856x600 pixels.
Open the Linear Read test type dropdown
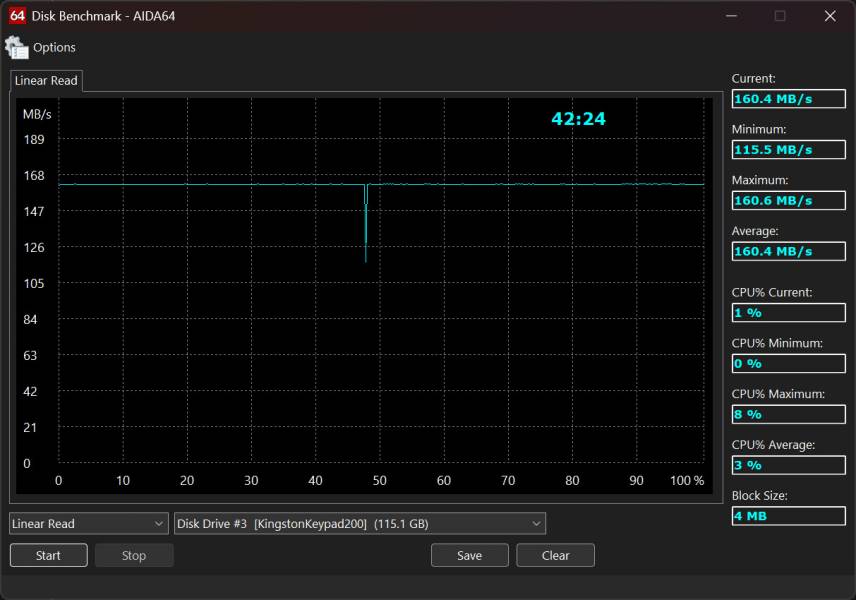[88, 524]
